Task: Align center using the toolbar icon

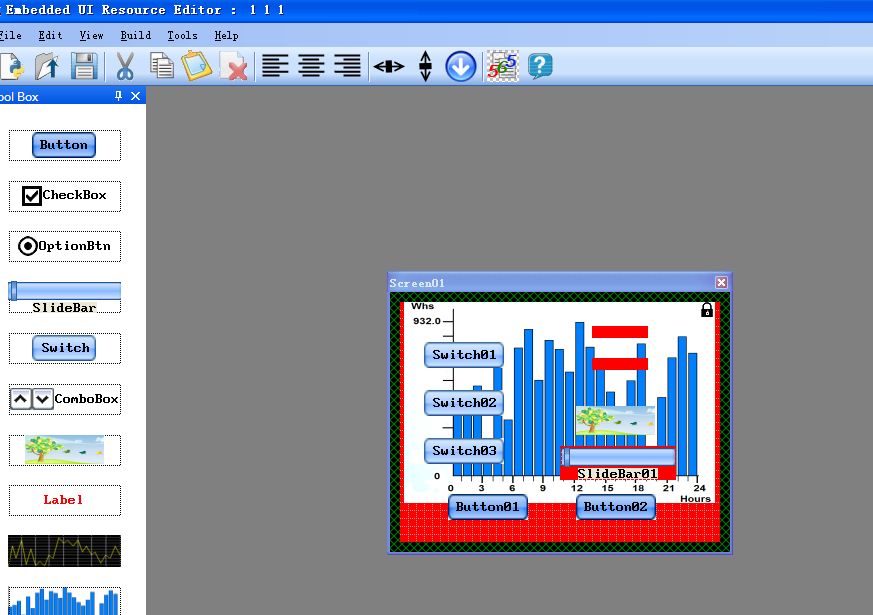Action: [311, 66]
